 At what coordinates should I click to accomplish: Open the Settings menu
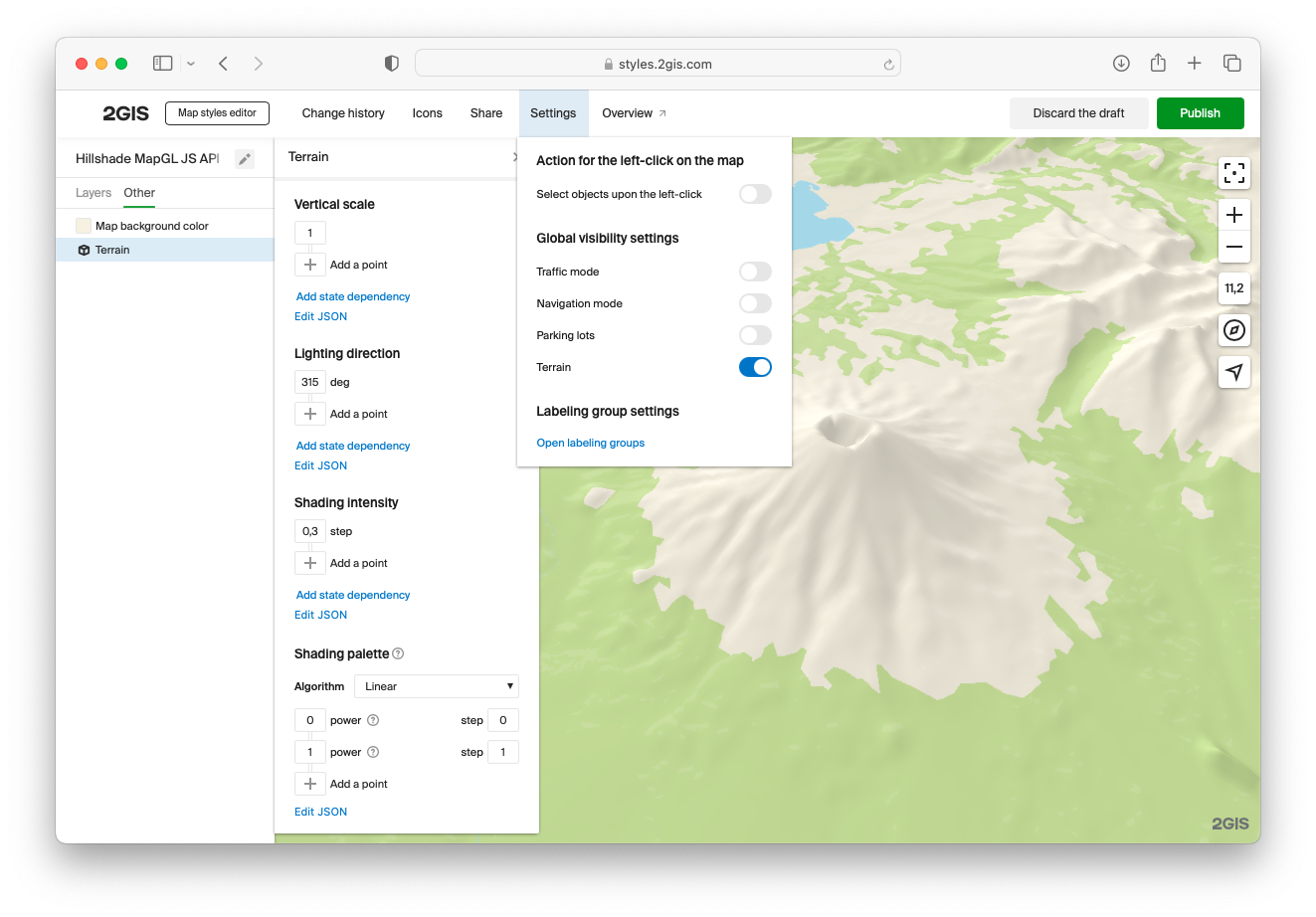(x=553, y=113)
